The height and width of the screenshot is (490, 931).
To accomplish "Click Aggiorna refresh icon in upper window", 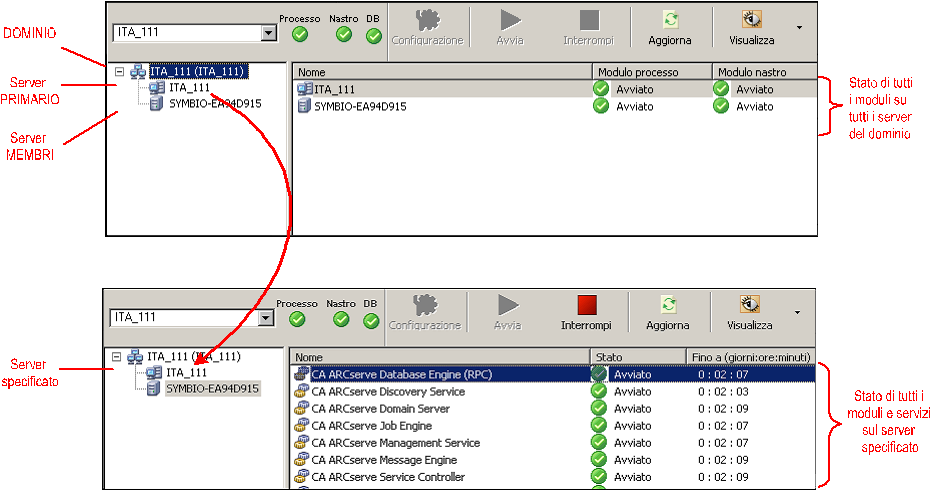I will (670, 20).
